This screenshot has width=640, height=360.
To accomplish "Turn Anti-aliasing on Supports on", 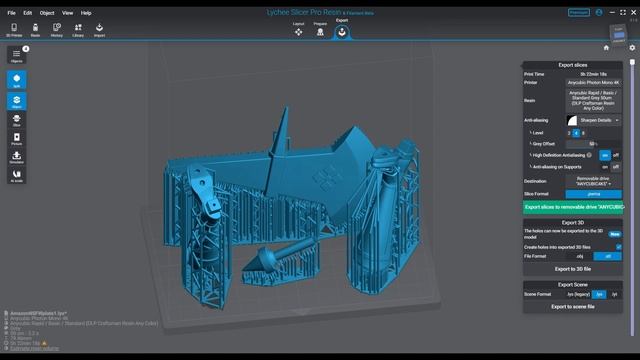I will (605, 167).
